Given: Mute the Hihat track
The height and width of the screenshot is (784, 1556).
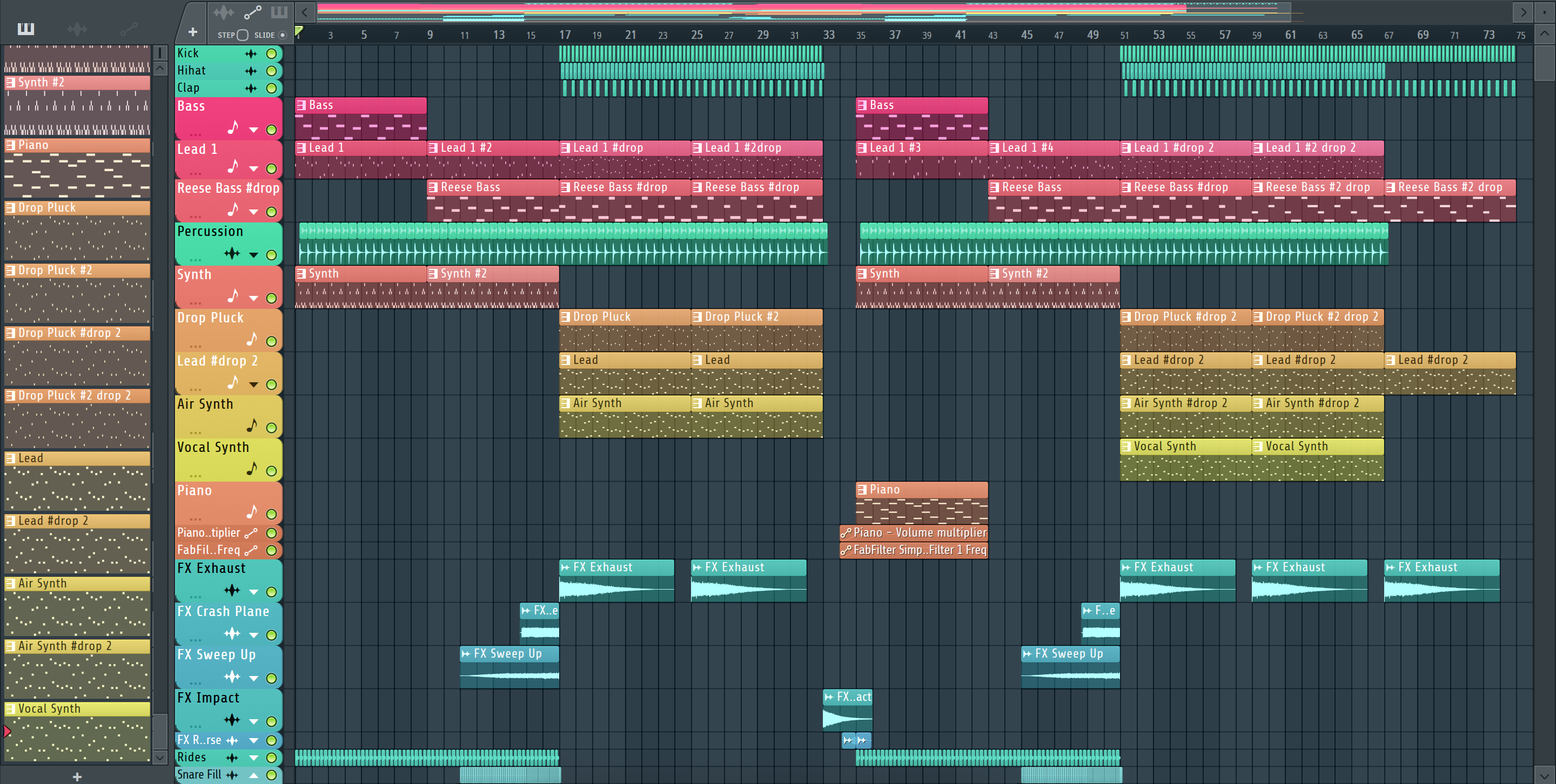Looking at the screenshot, I should tap(272, 71).
